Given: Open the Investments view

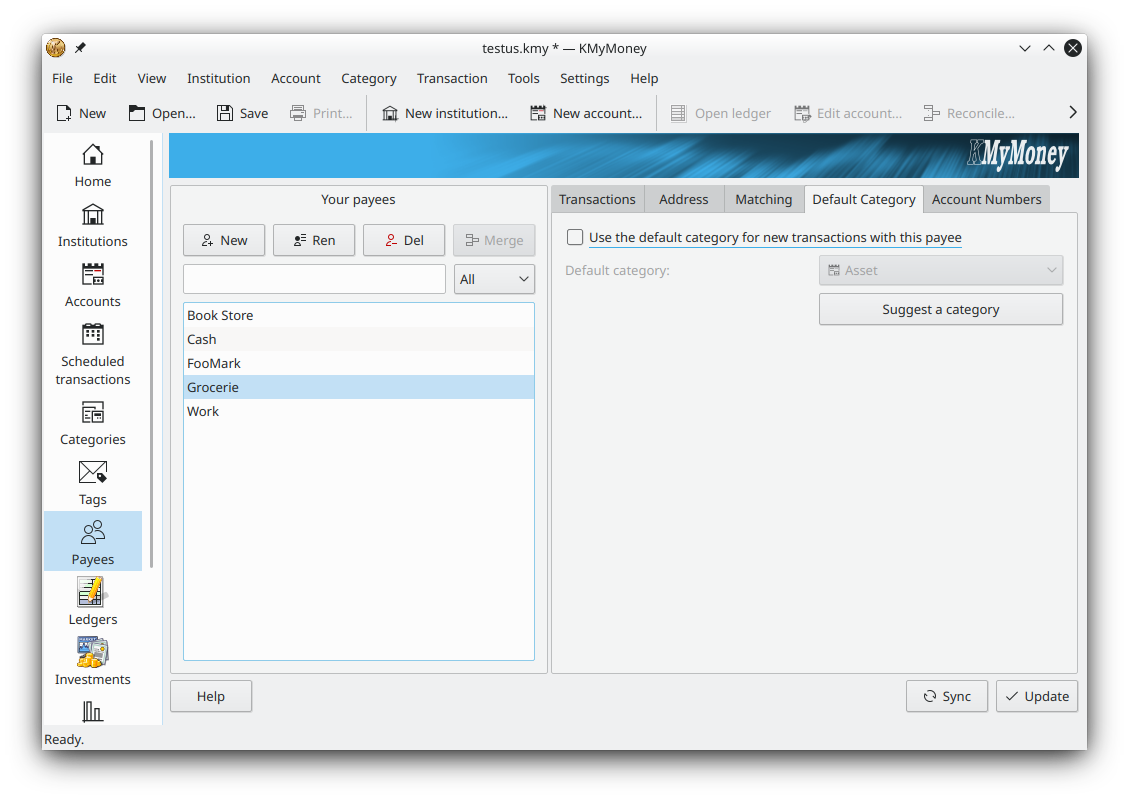Looking at the screenshot, I should click(92, 663).
